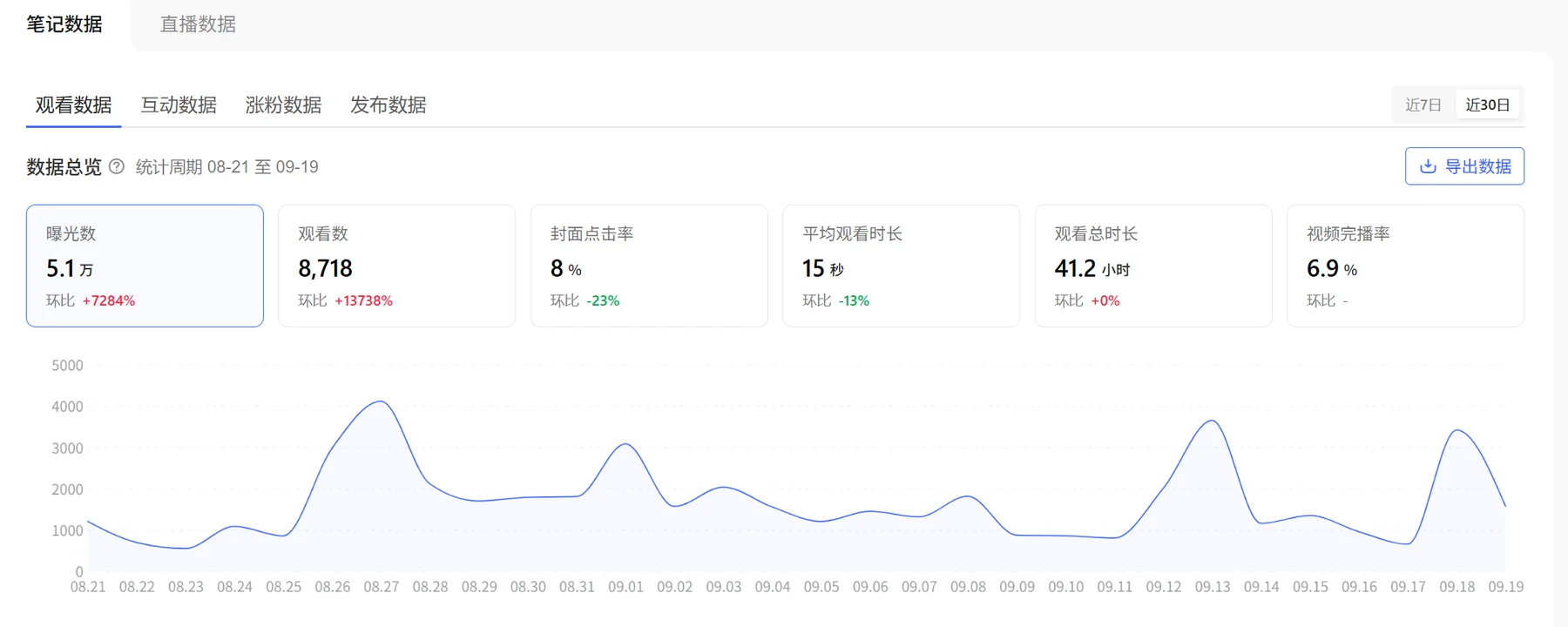Open the 涨粉数据 sub-tab
The image size is (1568, 627).
(283, 105)
